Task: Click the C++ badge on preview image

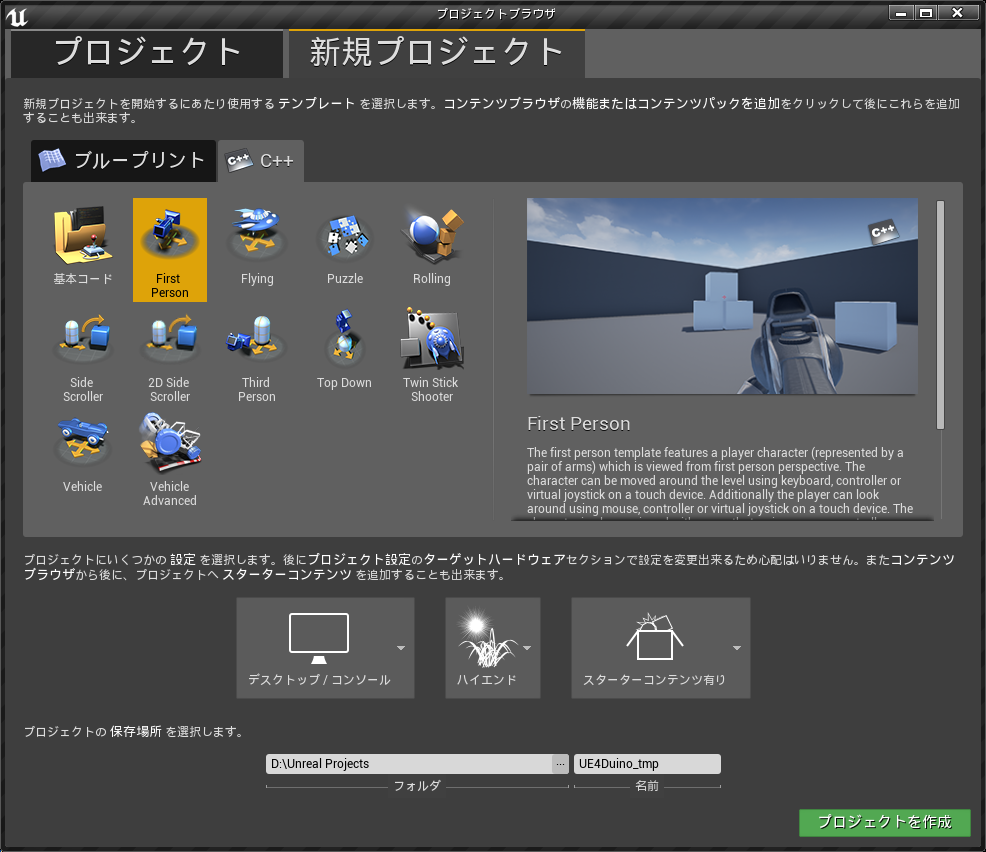Action: tap(883, 231)
